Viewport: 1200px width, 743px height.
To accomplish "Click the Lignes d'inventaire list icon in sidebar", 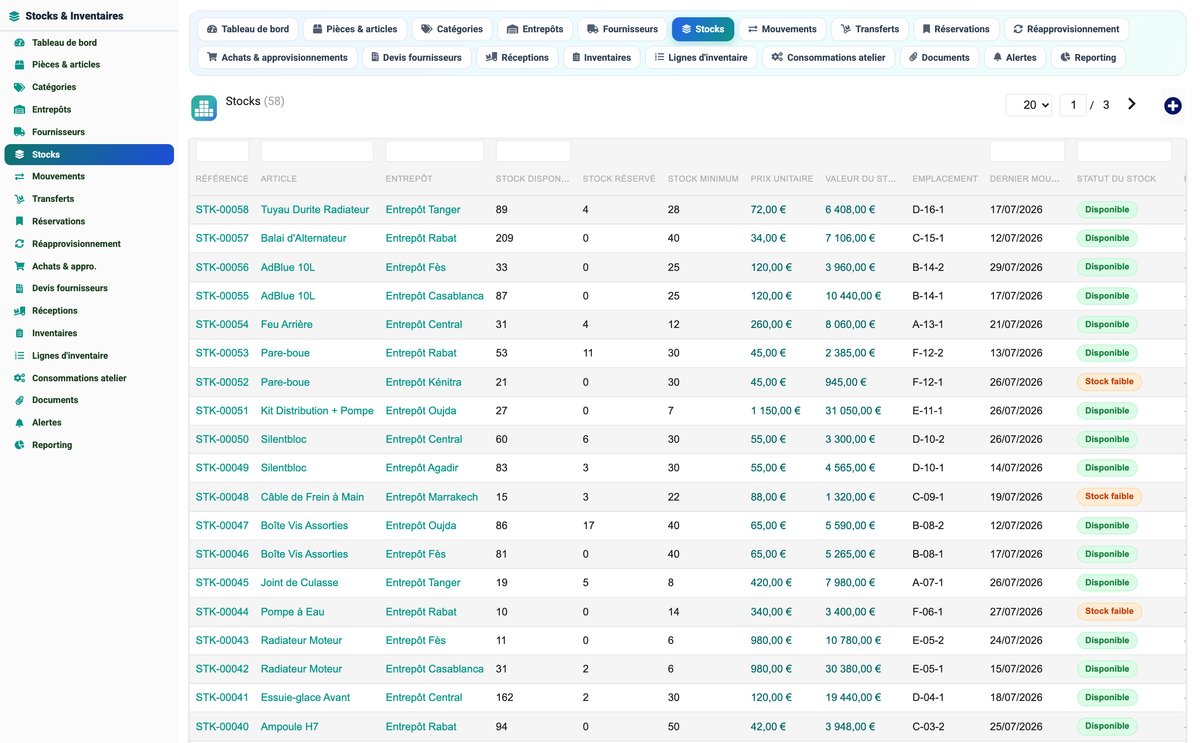I will (x=19, y=356).
